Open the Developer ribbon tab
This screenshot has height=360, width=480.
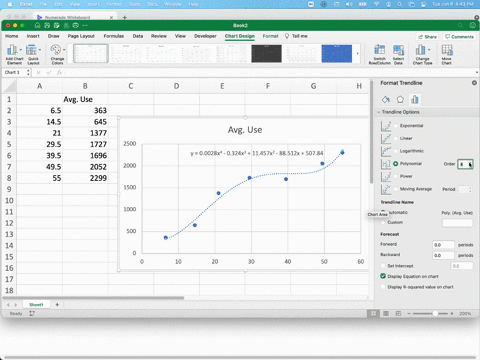[205, 36]
